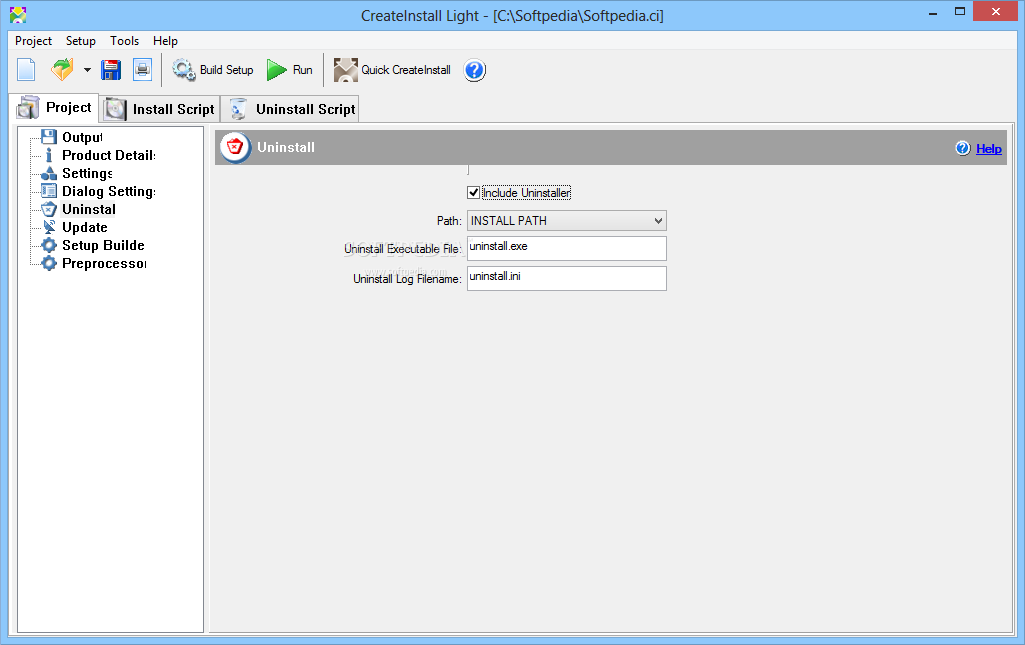Select Settings in the project tree
Viewport: 1025px width, 645px height.
coord(87,173)
